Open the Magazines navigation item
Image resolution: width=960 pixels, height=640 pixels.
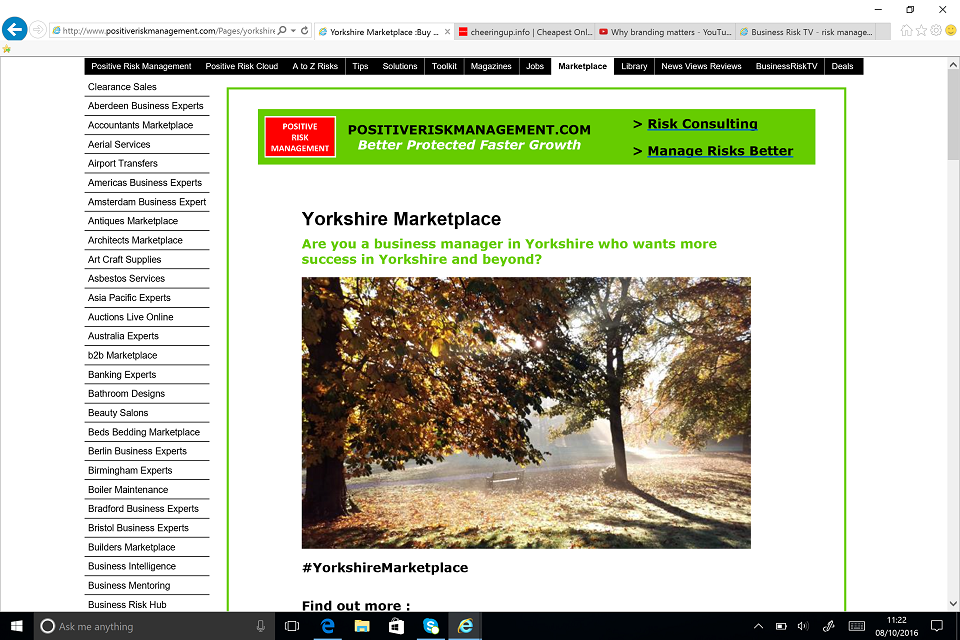(491, 66)
